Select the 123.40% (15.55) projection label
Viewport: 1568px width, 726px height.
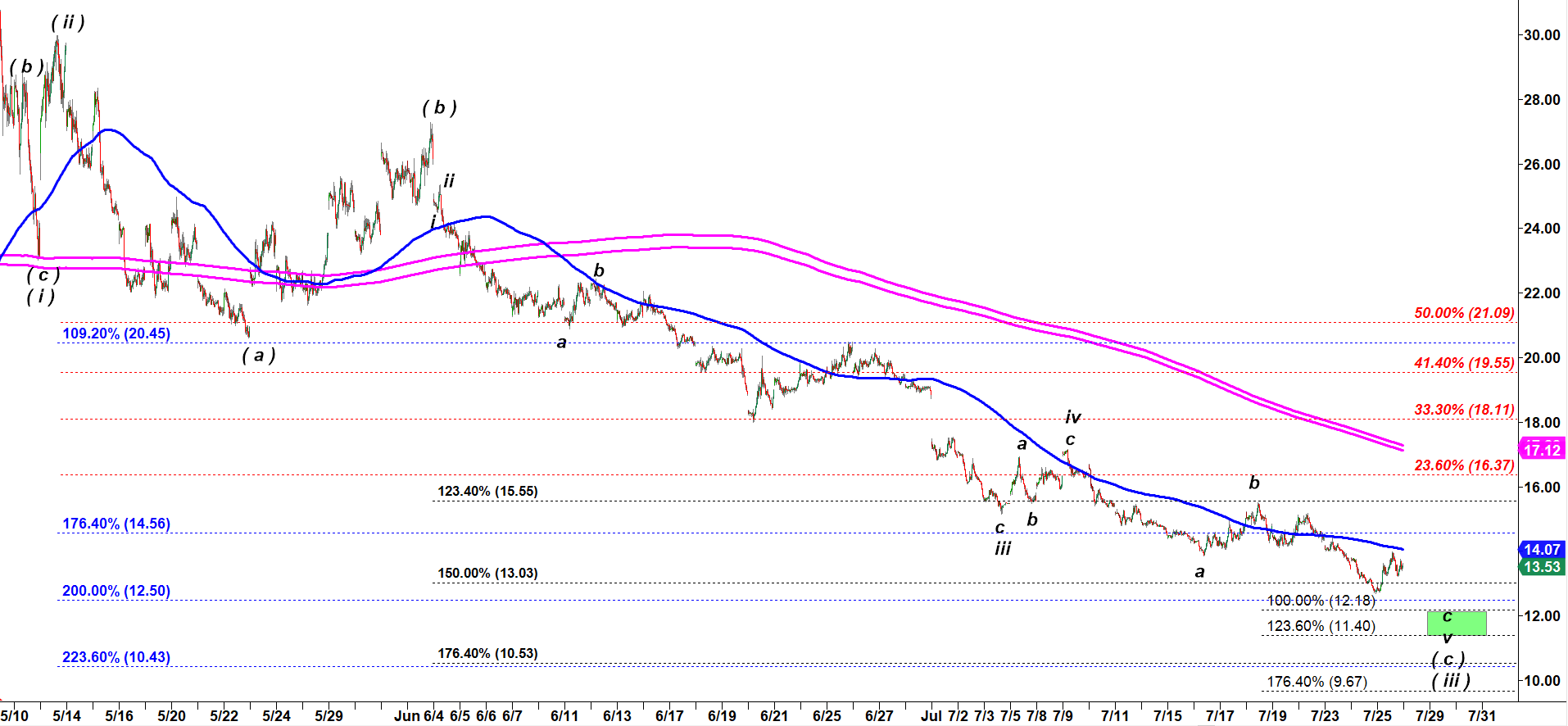coord(487,492)
